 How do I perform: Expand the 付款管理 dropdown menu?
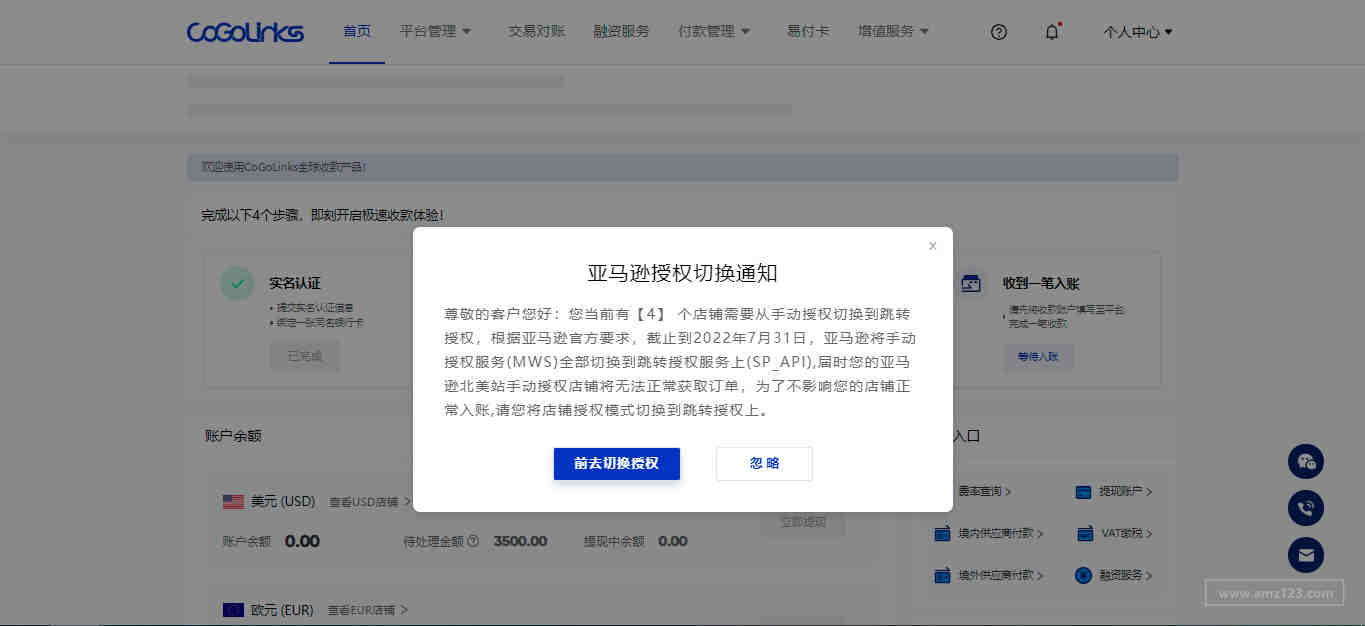pyautogui.click(x=714, y=32)
